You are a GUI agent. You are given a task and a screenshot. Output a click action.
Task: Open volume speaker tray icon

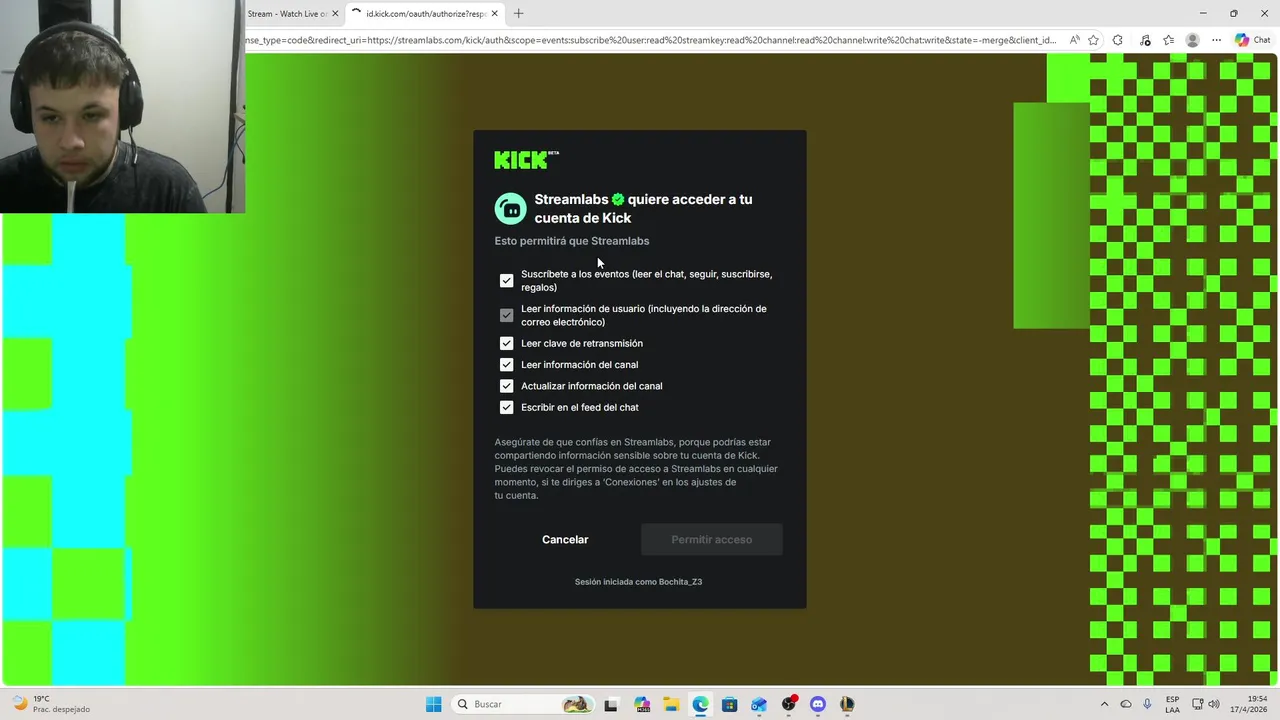[x=1215, y=704]
